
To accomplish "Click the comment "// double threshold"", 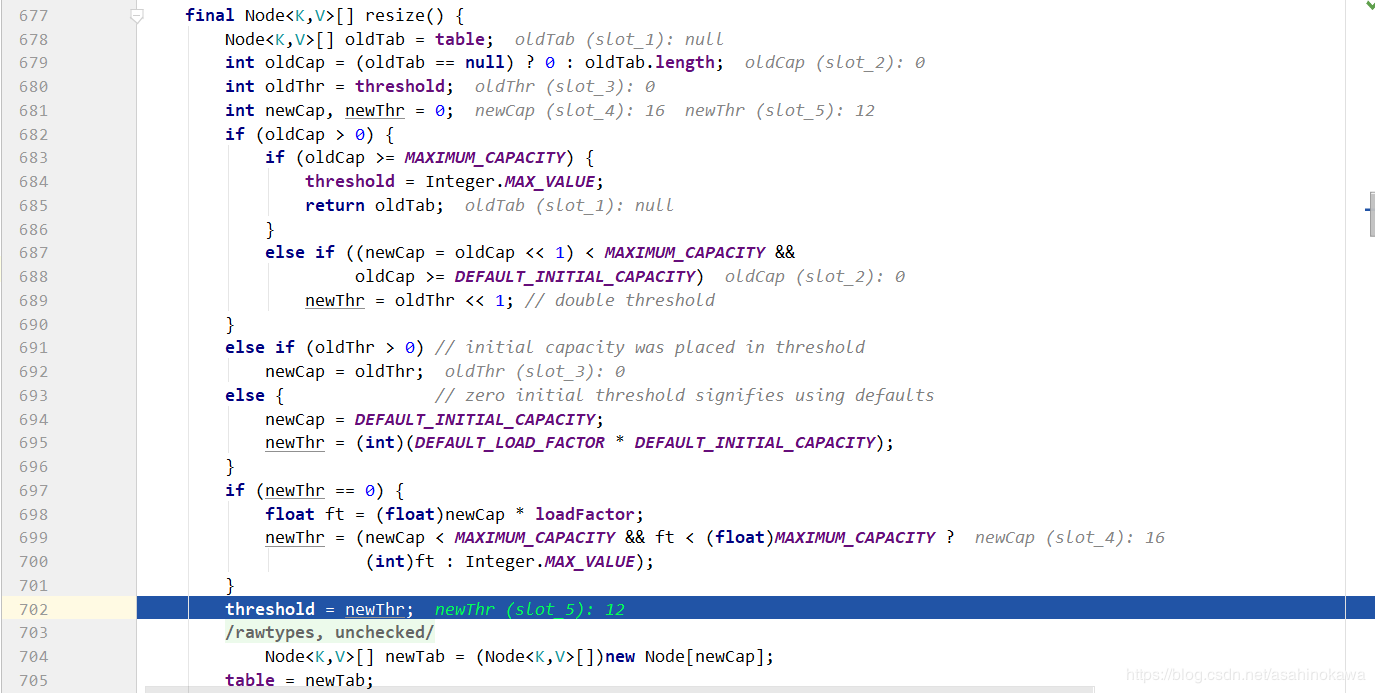I will tap(620, 300).
